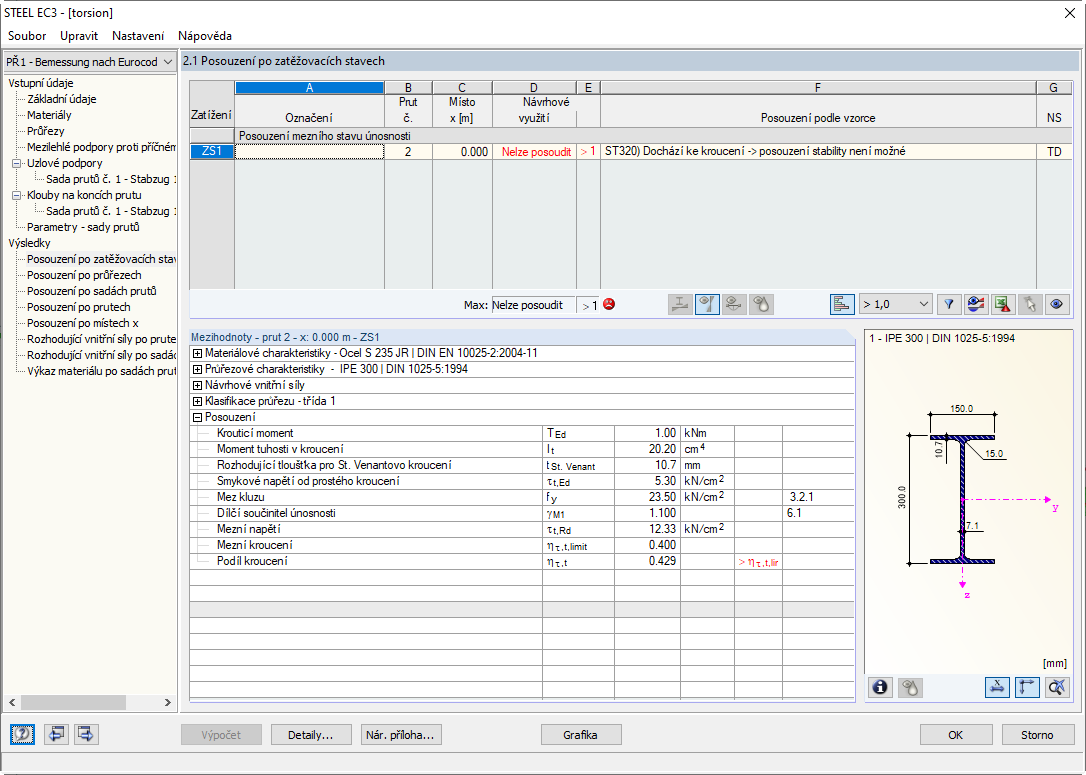The width and height of the screenshot is (1086, 775).
Task: Toggle colored relation bars in the table
Action: click(x=842, y=304)
